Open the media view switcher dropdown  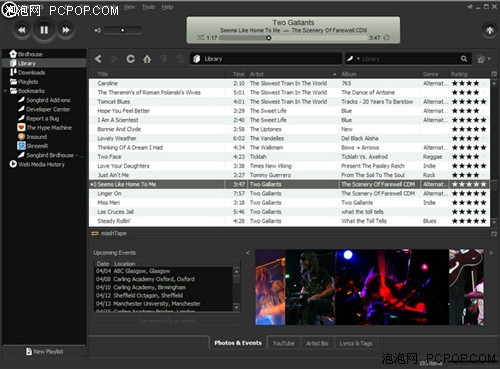coord(483,59)
